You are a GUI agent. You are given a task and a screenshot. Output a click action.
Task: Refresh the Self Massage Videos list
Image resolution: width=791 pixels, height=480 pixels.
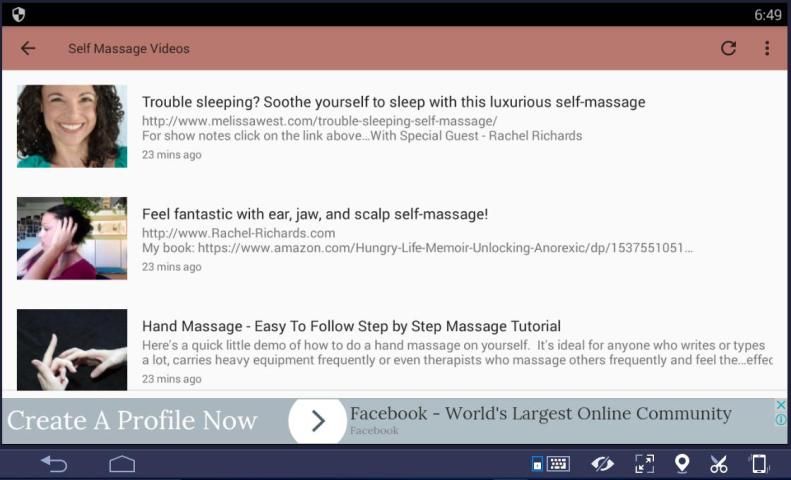[x=728, y=48]
